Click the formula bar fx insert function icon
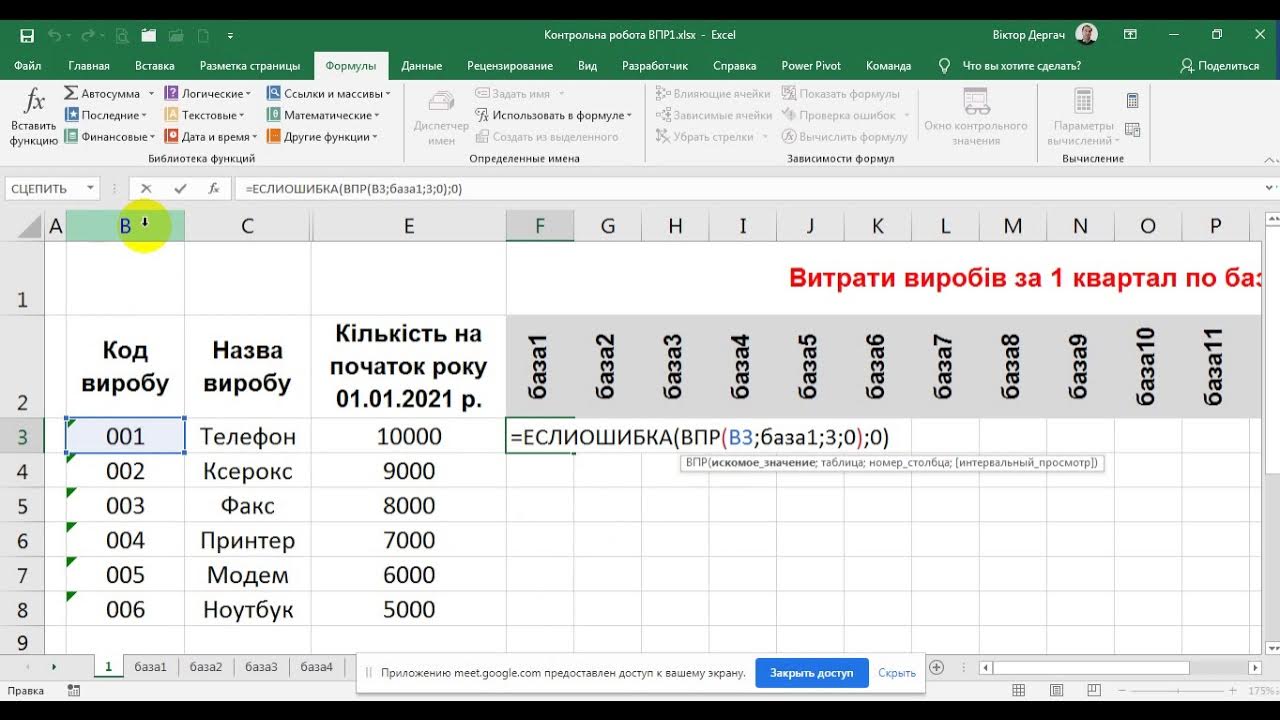 point(213,188)
